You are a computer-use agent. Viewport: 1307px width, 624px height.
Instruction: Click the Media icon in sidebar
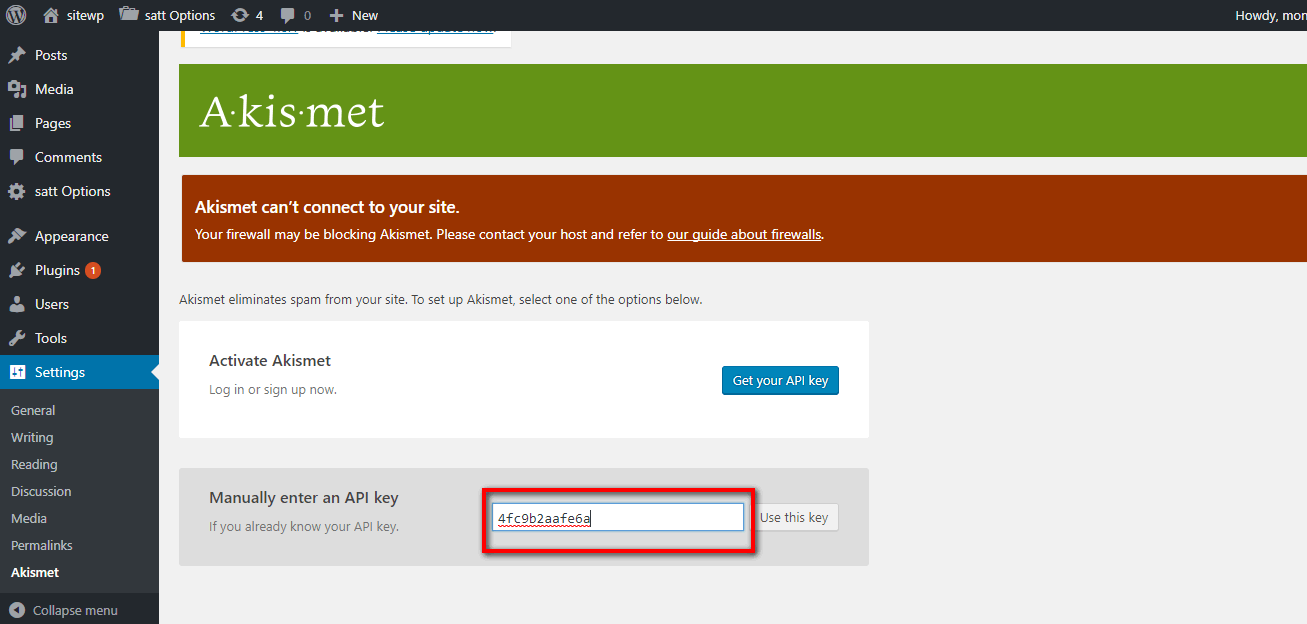pos(17,89)
